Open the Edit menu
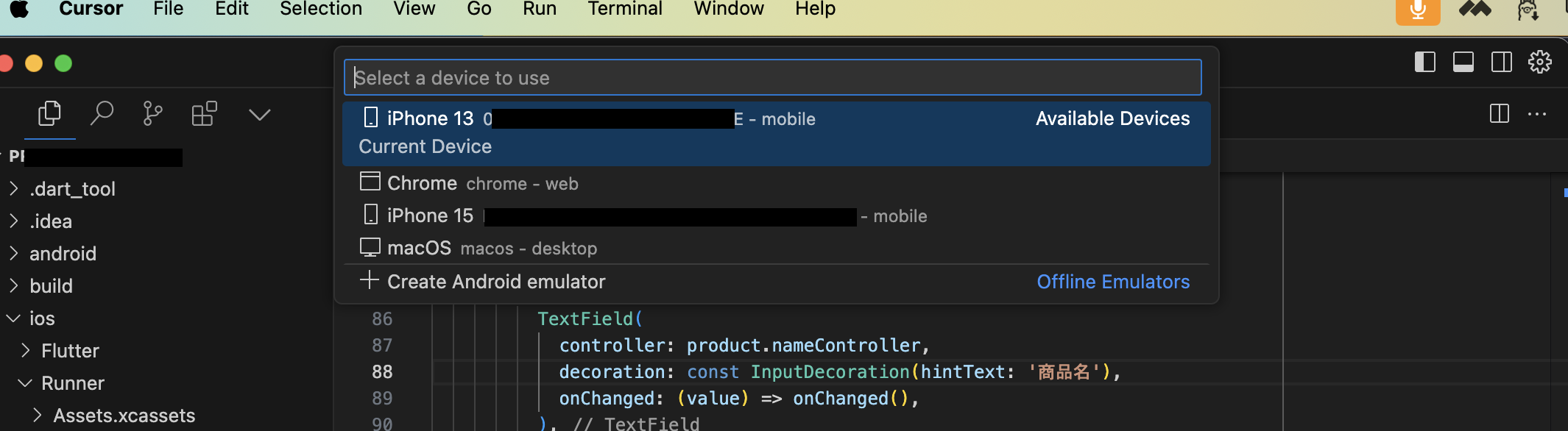The height and width of the screenshot is (431, 1568). 232,9
